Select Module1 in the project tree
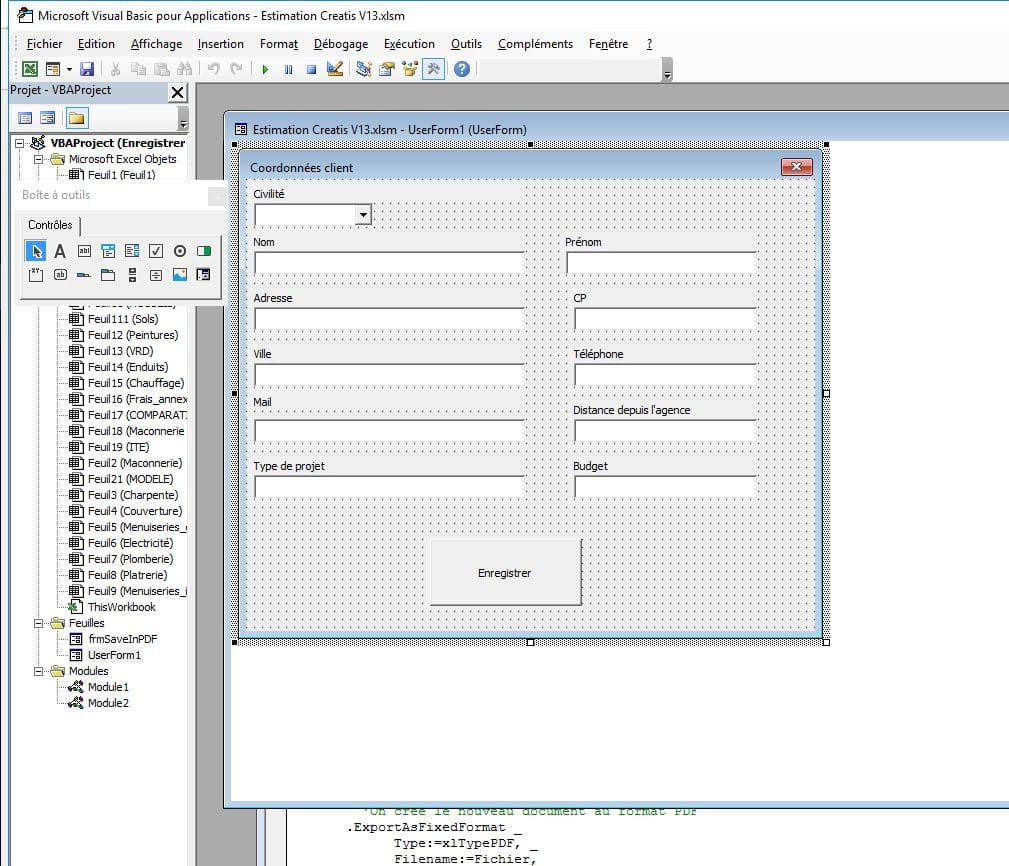1009x866 pixels. [108, 687]
